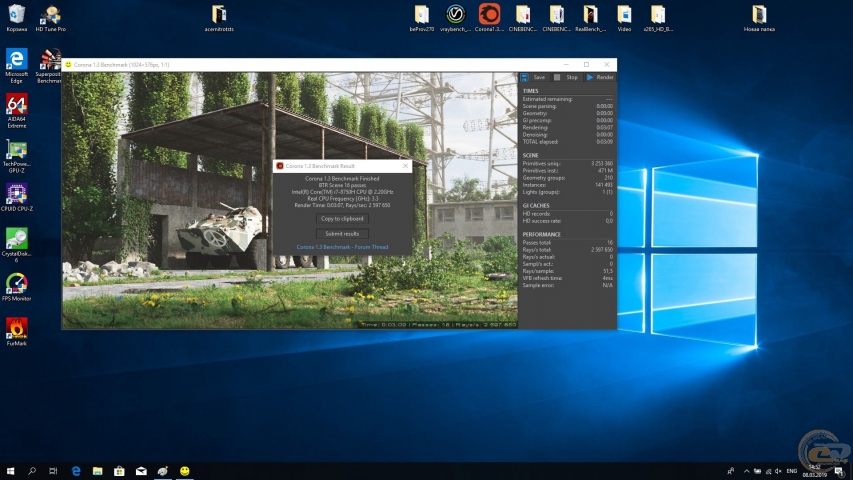
Task: Select acernitrotsts folder on desktop
Action: [219, 18]
